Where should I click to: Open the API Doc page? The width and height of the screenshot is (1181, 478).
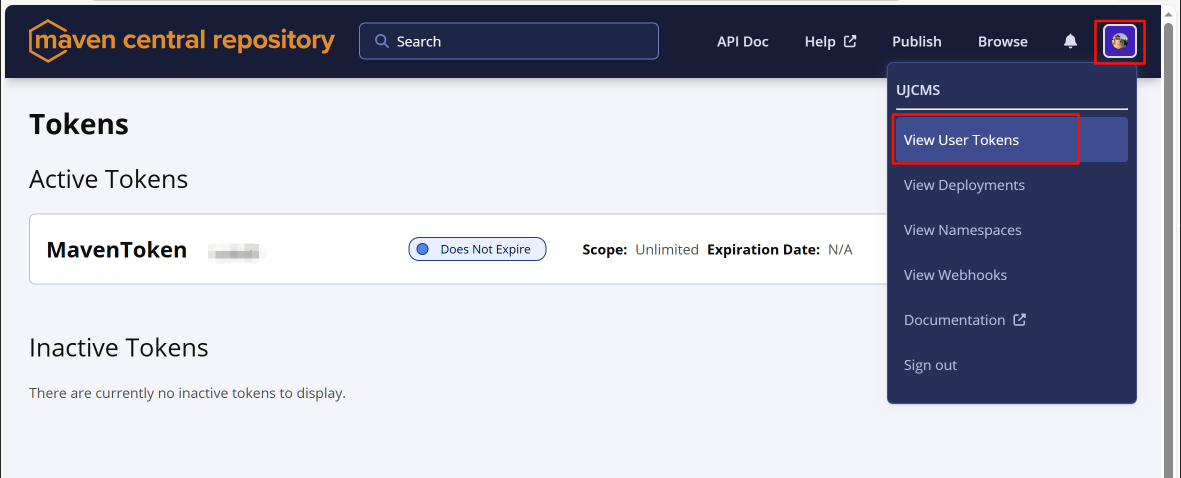742,41
